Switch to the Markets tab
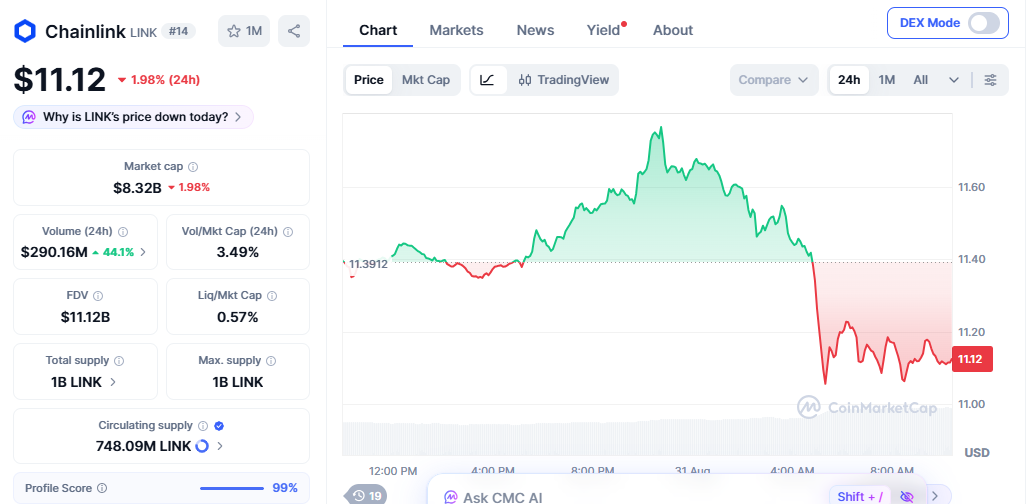This screenshot has height=504, width=1026. tap(456, 30)
